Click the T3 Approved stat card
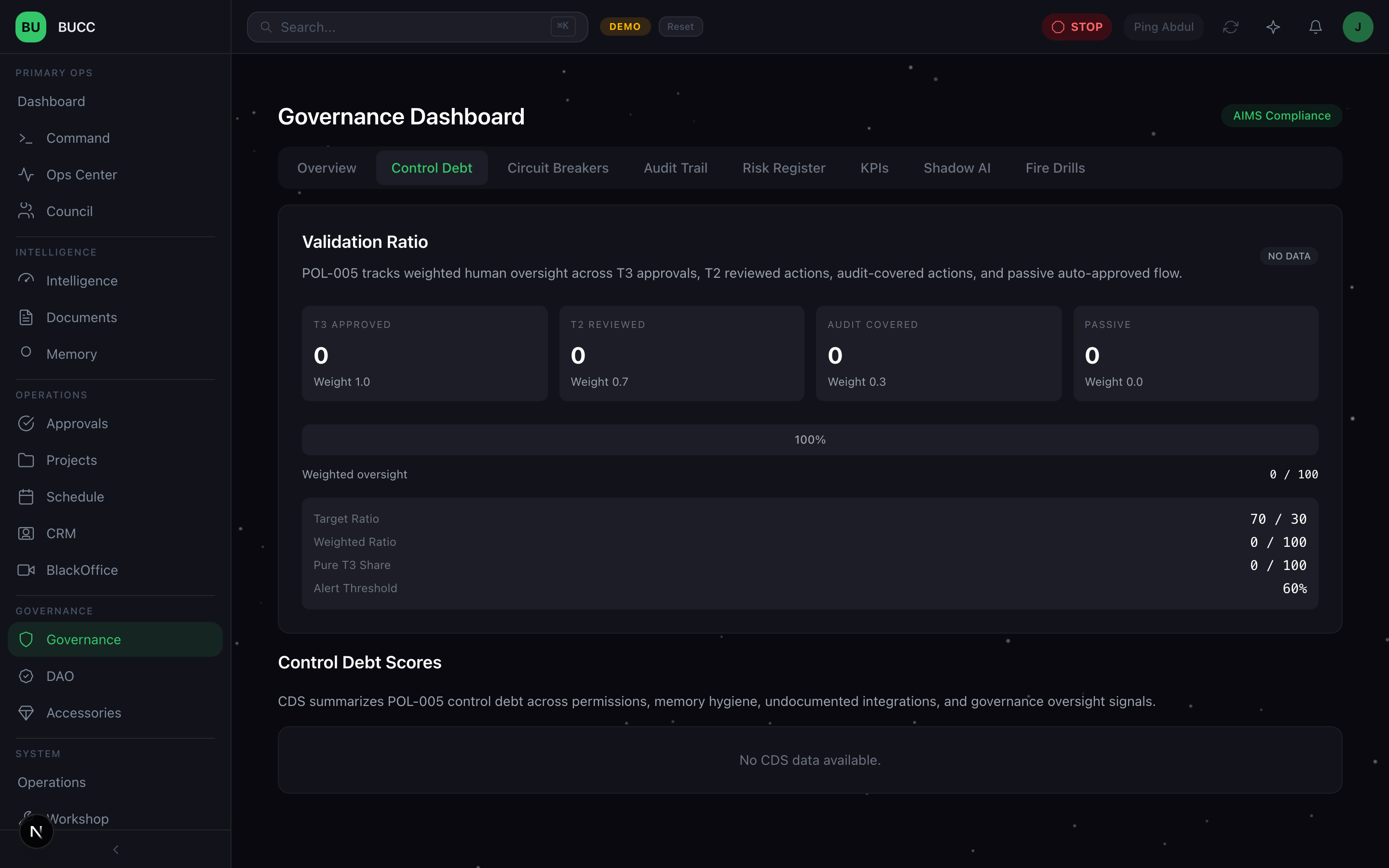Image resolution: width=1389 pixels, height=868 pixels. (425, 353)
